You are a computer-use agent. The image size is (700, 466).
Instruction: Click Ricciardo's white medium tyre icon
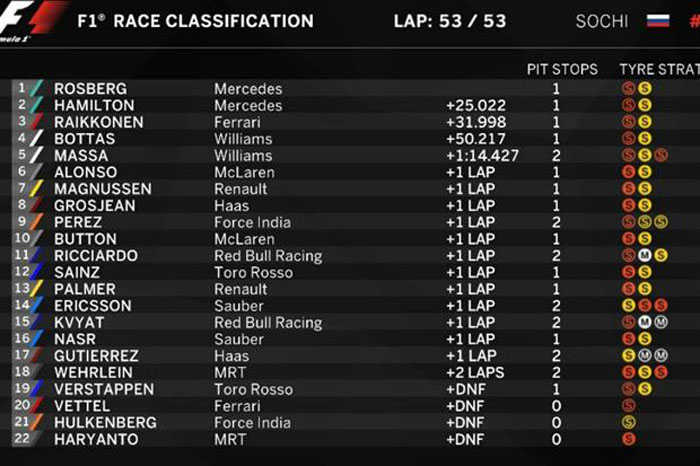pyautogui.click(x=645, y=255)
